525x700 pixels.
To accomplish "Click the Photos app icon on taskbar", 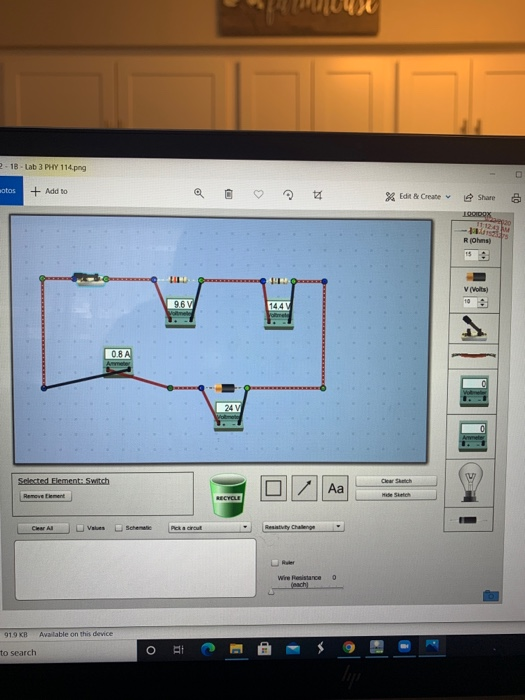I will (432, 646).
